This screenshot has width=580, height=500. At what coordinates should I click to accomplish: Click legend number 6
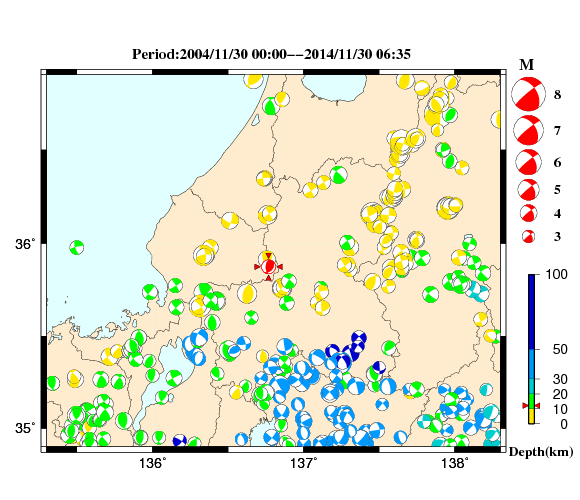coord(557,162)
